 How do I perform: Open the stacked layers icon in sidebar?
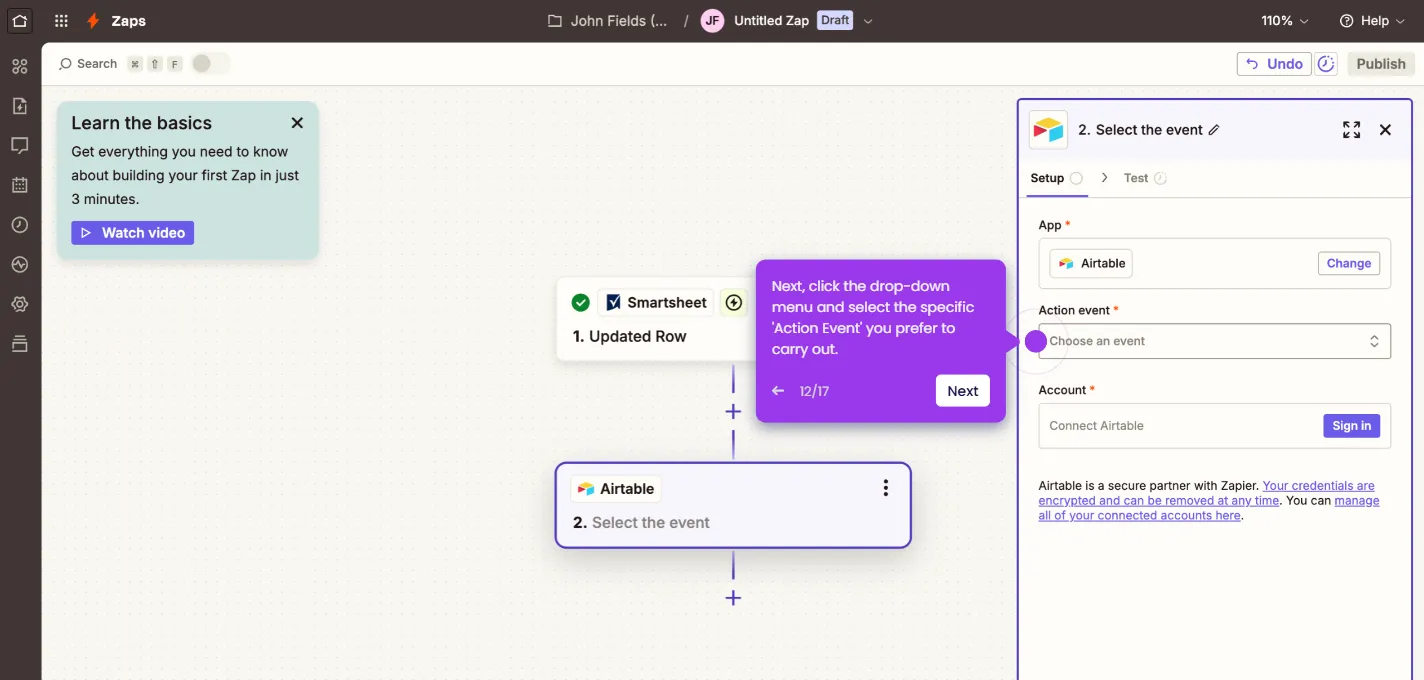[20, 344]
